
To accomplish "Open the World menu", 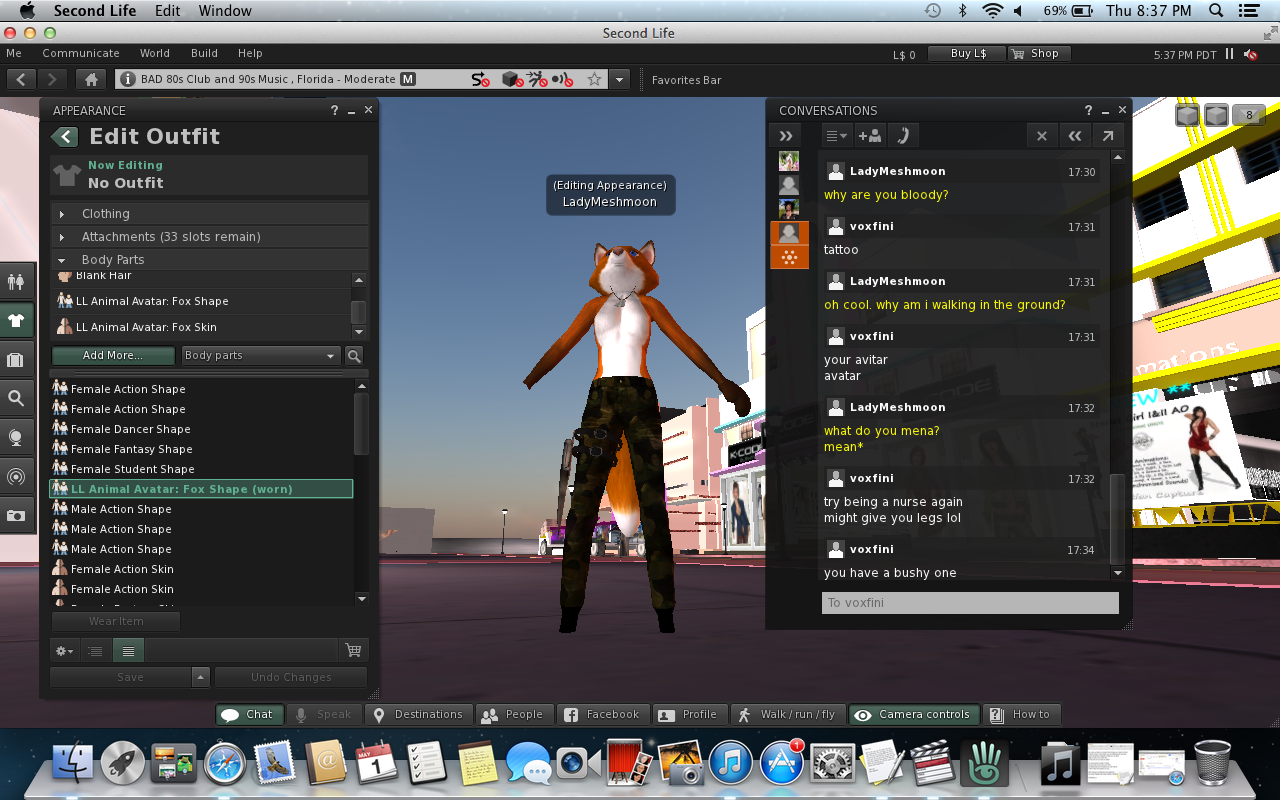I will click(155, 54).
